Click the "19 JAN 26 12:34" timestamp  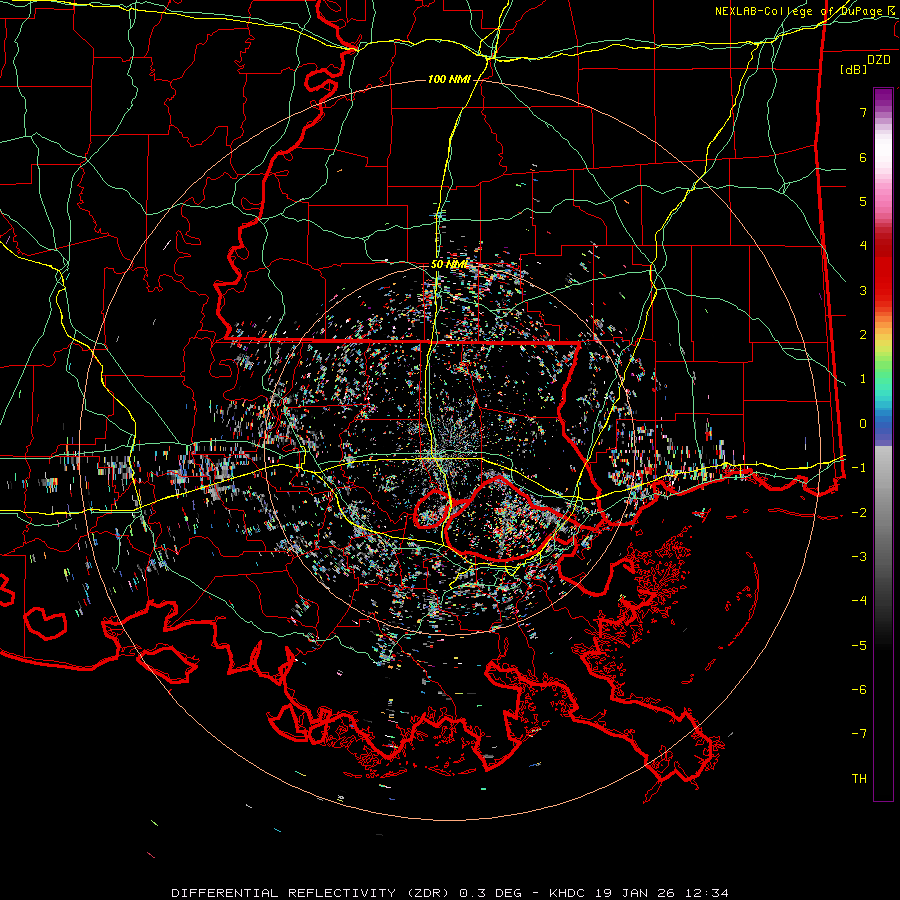click(x=660, y=893)
